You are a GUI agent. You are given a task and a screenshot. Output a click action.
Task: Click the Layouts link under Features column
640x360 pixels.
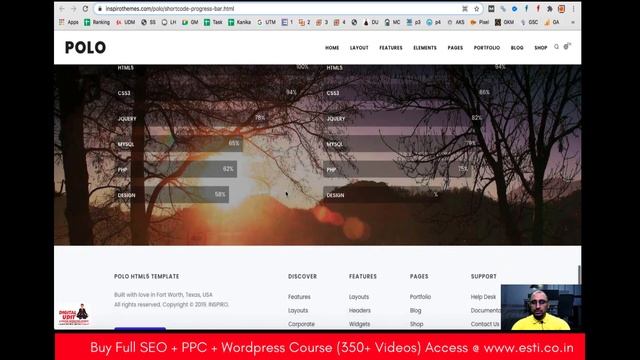click(x=359, y=297)
